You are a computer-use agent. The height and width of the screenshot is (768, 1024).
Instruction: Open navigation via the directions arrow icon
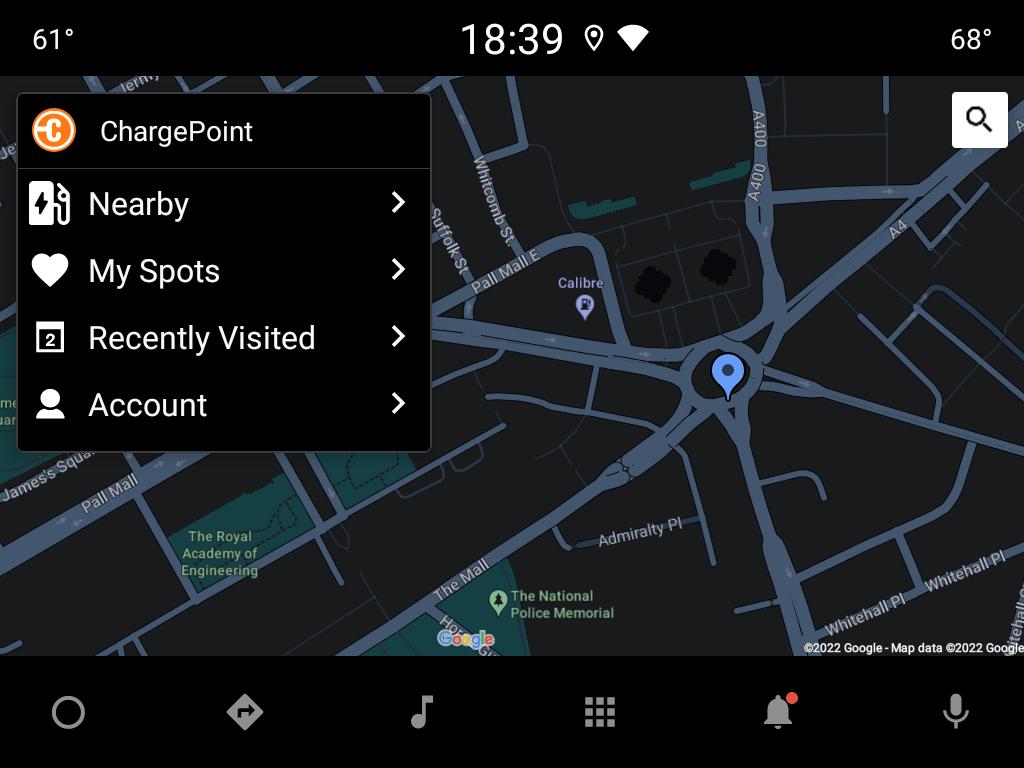[x=245, y=712]
